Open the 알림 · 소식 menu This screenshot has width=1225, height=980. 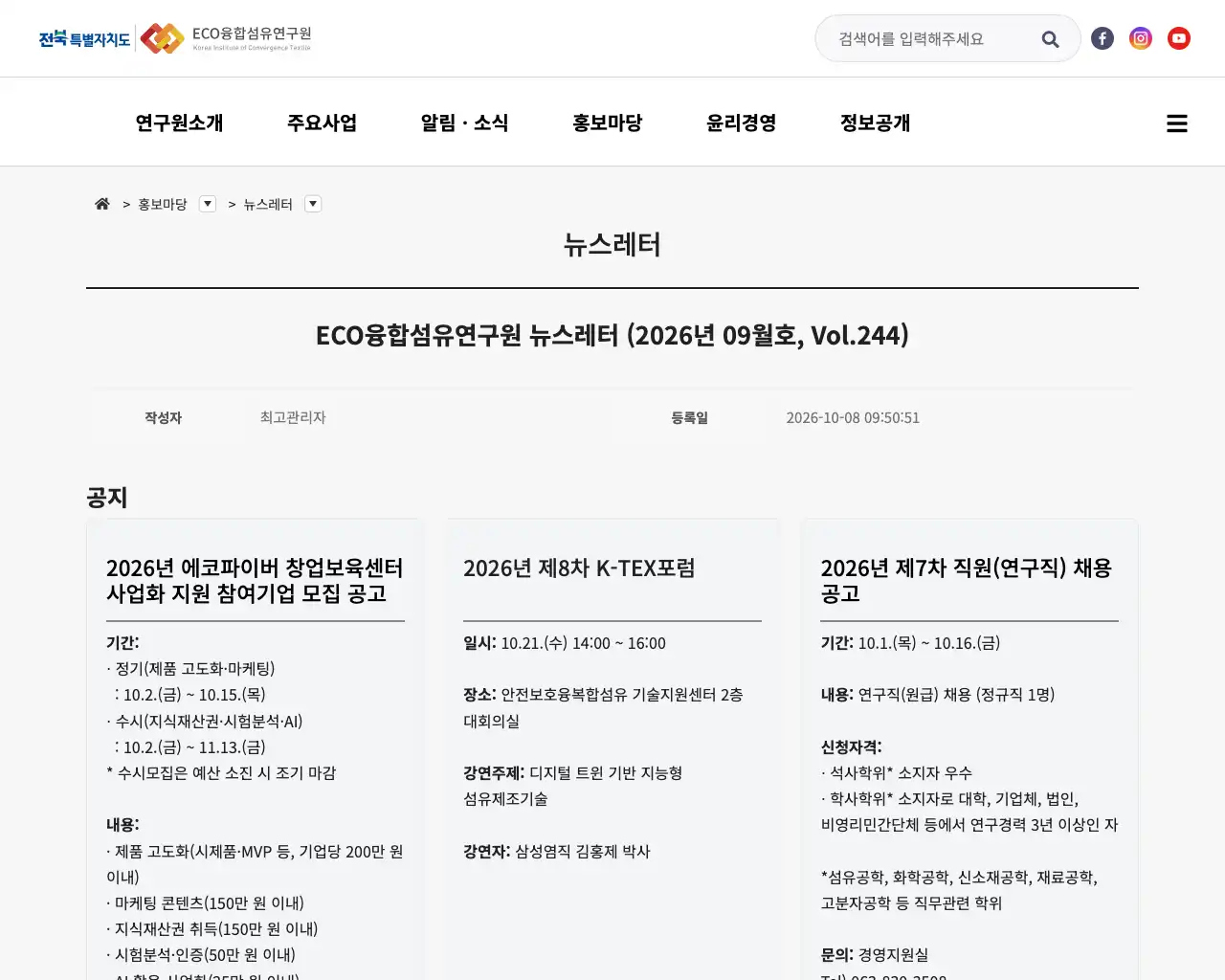click(464, 122)
